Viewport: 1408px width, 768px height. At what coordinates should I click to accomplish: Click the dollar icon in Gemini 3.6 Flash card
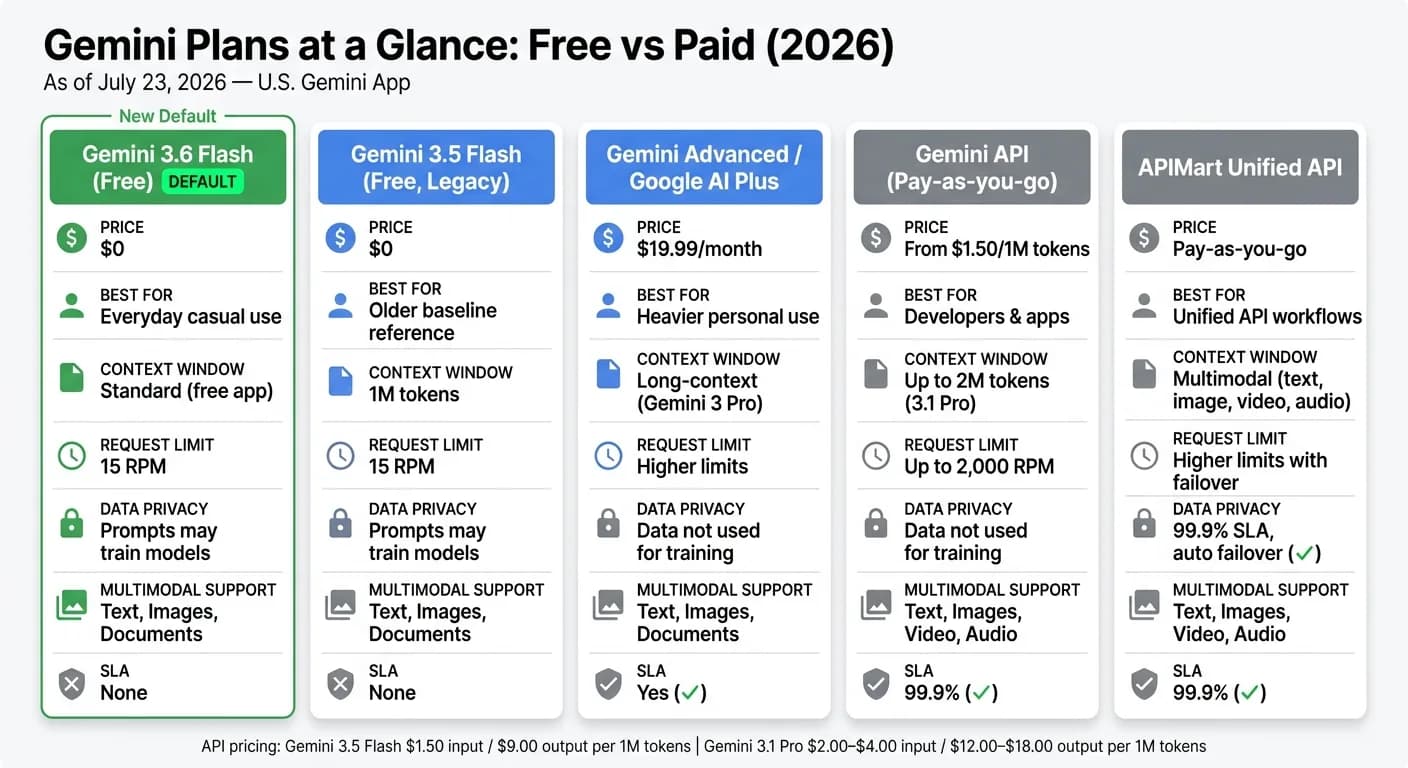(72, 238)
